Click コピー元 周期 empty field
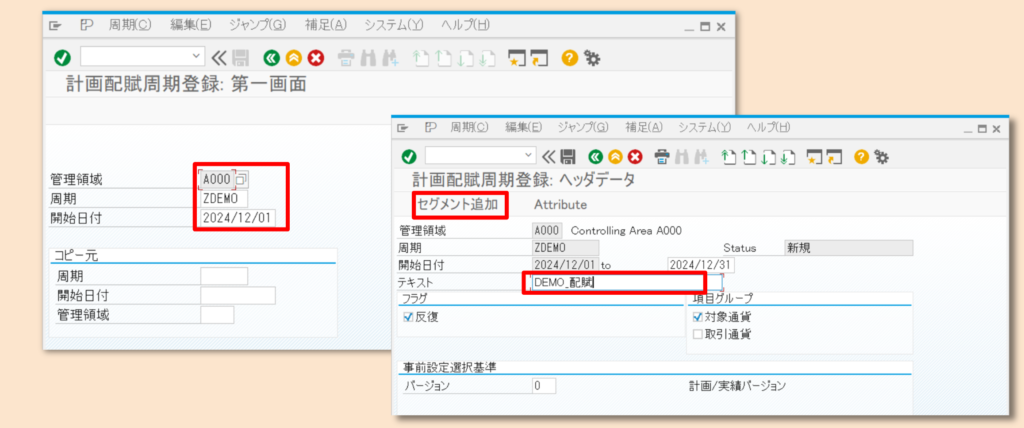Screen dimensions: 1024x428 [x=224, y=276]
